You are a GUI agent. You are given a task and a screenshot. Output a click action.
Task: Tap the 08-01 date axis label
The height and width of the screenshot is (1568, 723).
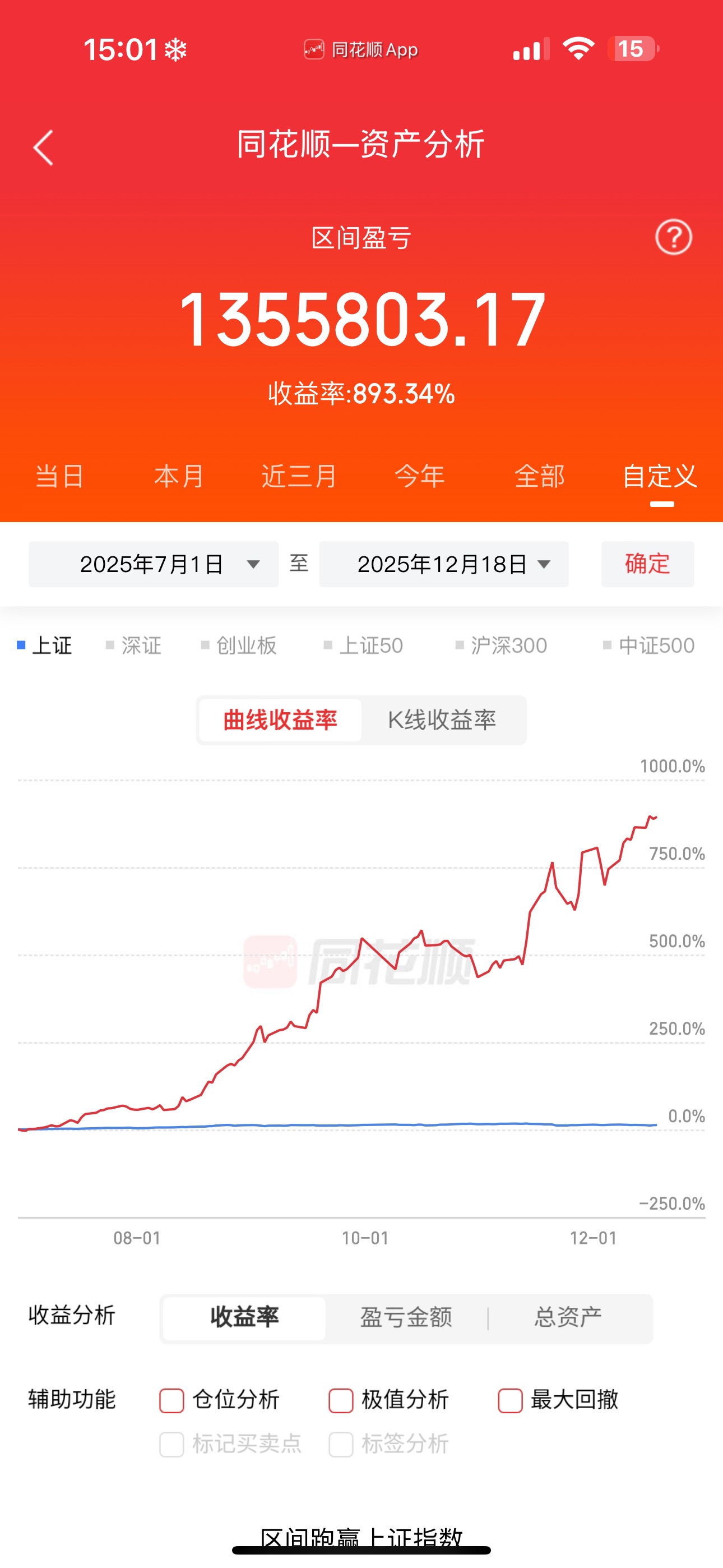[x=137, y=1238]
